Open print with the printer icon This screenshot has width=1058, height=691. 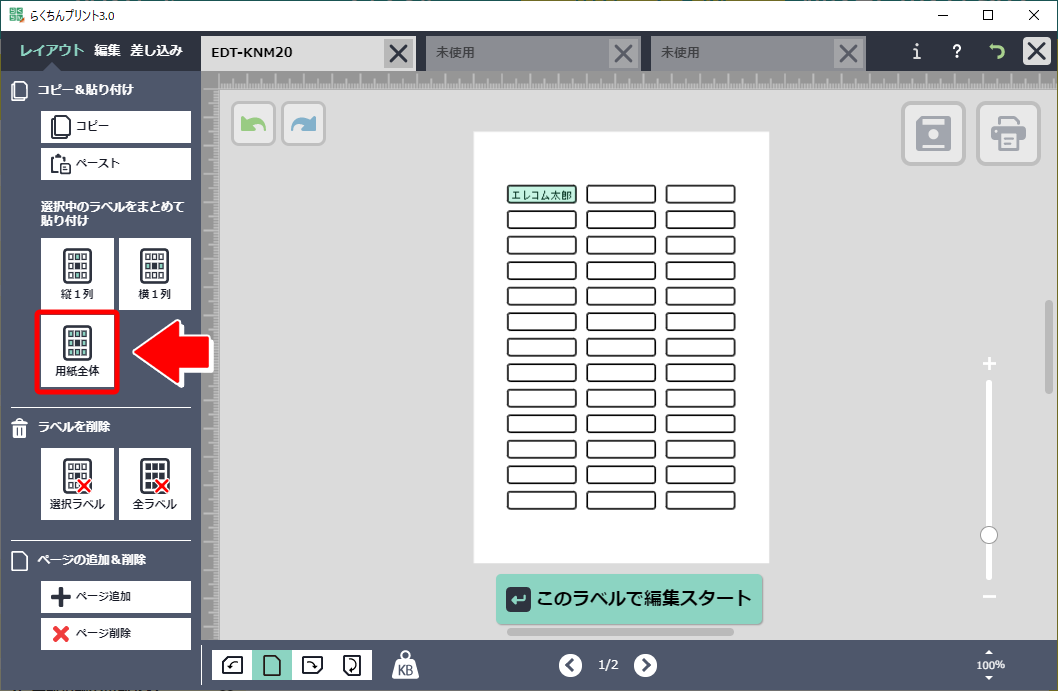1008,134
